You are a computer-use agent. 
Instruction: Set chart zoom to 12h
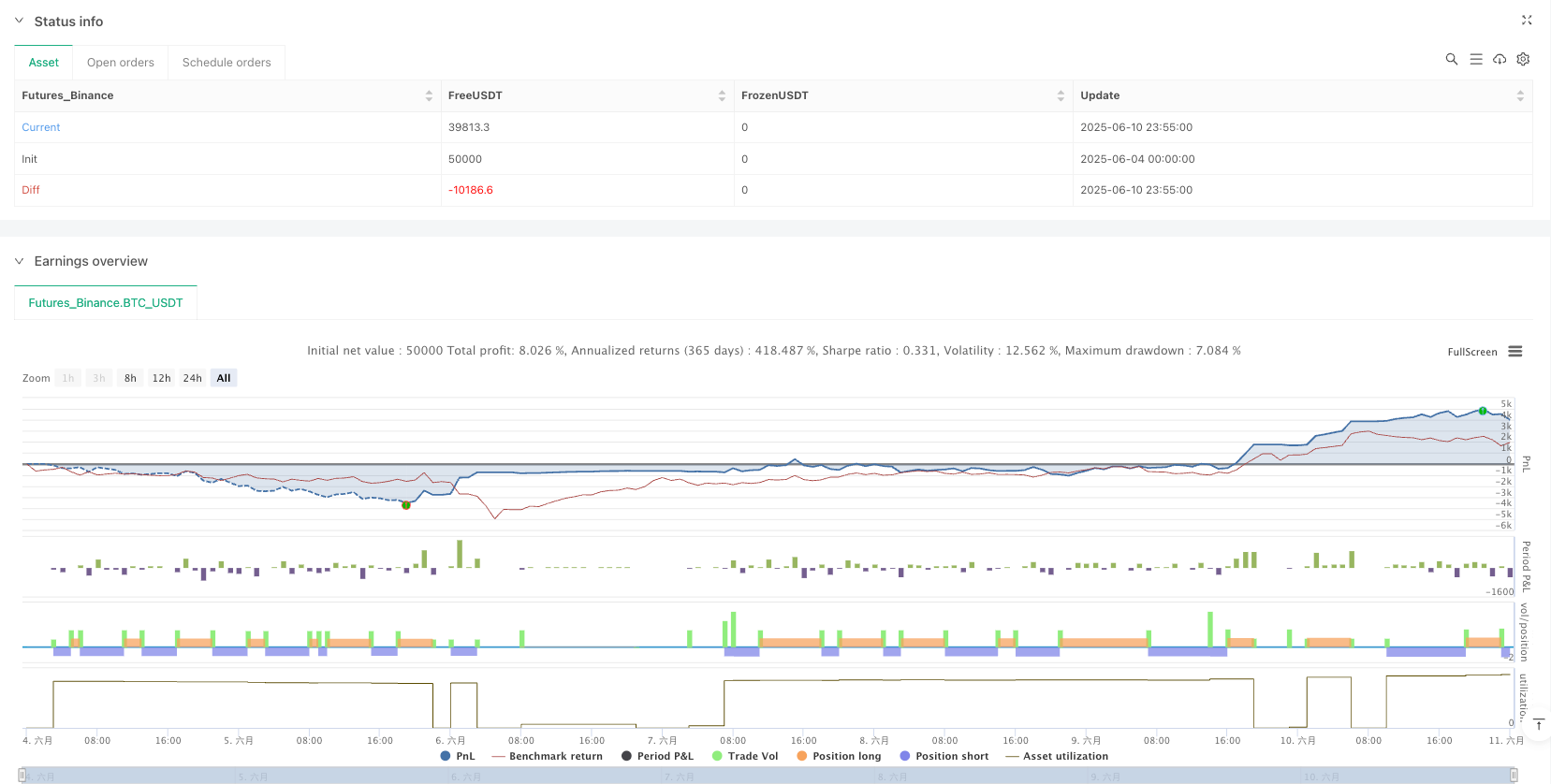(x=161, y=378)
